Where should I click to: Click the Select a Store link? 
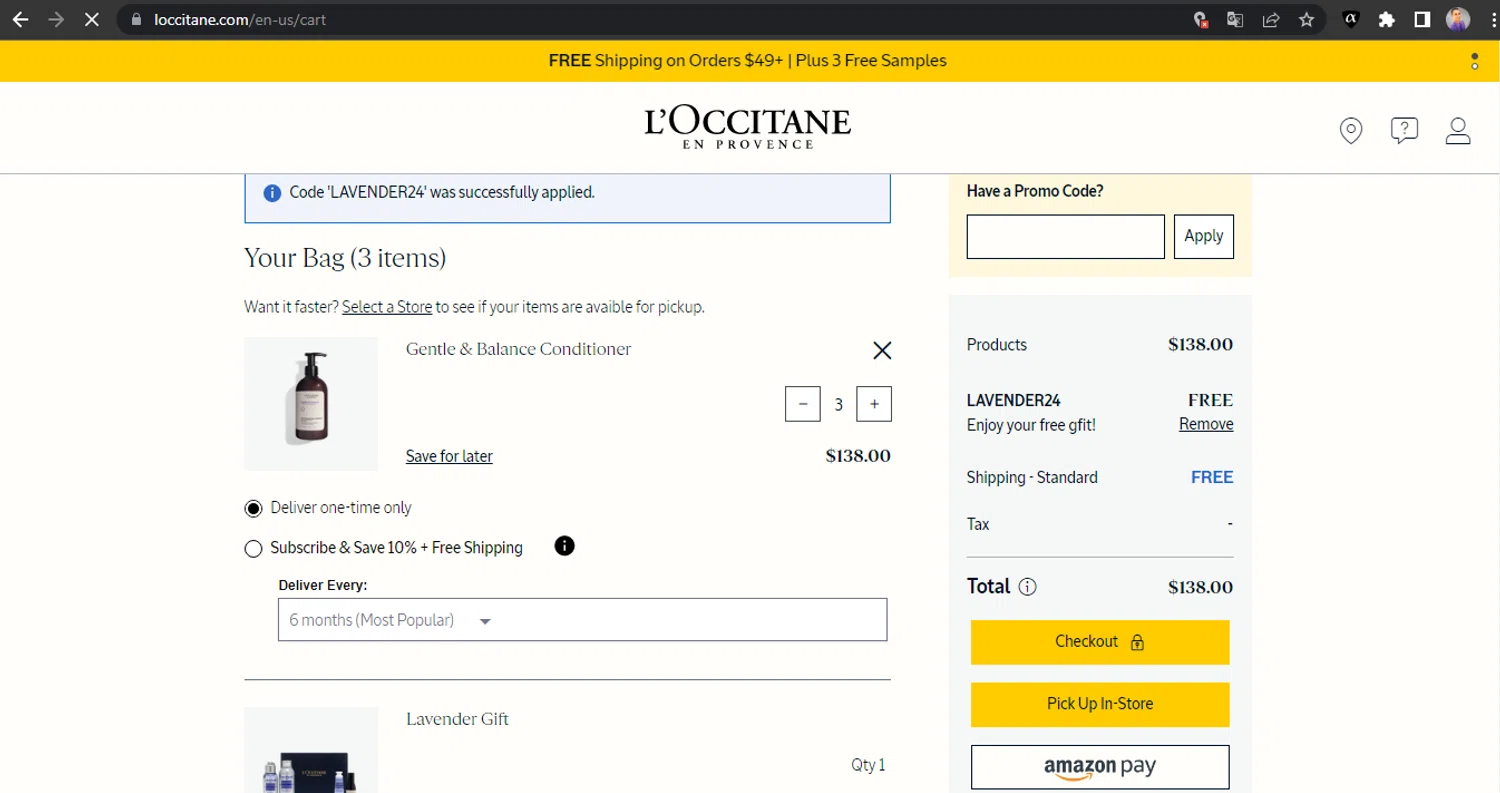387,307
